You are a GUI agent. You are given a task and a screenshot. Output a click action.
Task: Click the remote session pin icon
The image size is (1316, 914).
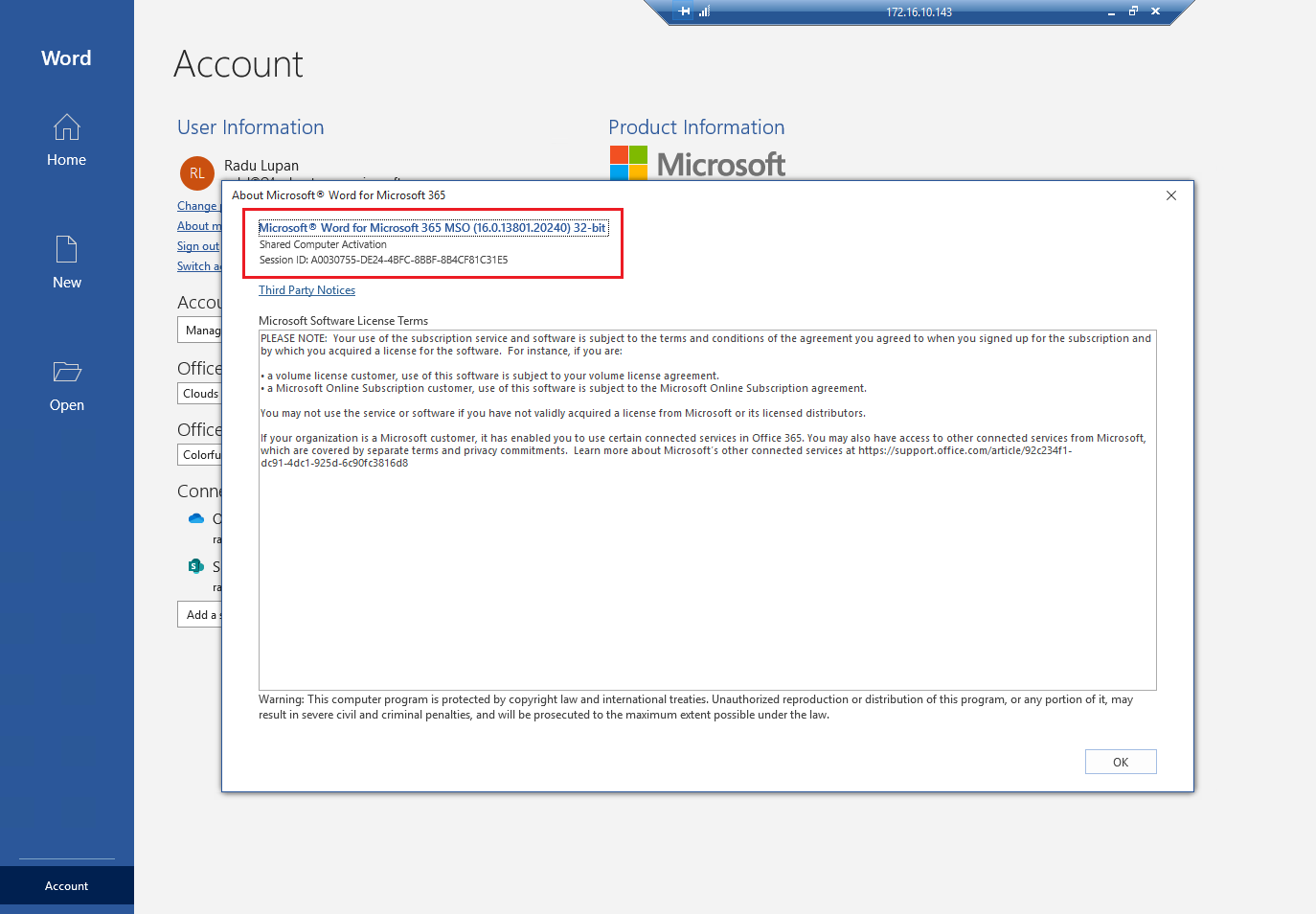[684, 11]
